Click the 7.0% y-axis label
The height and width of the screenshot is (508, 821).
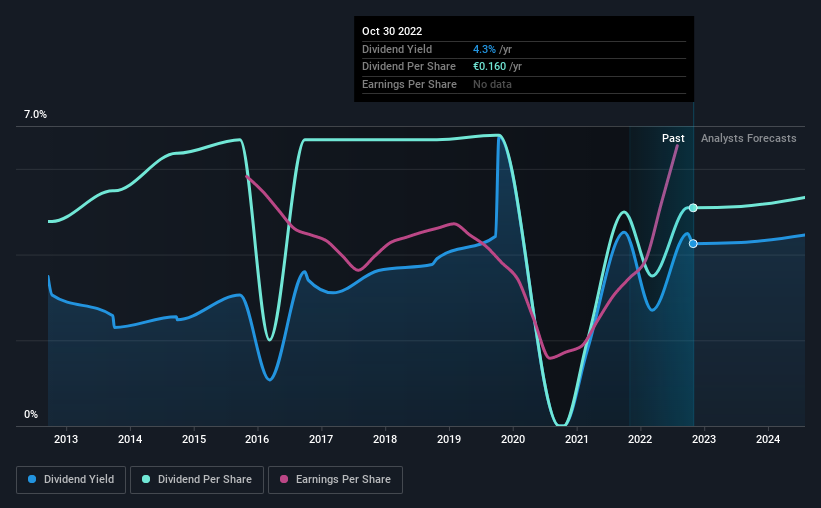point(35,115)
